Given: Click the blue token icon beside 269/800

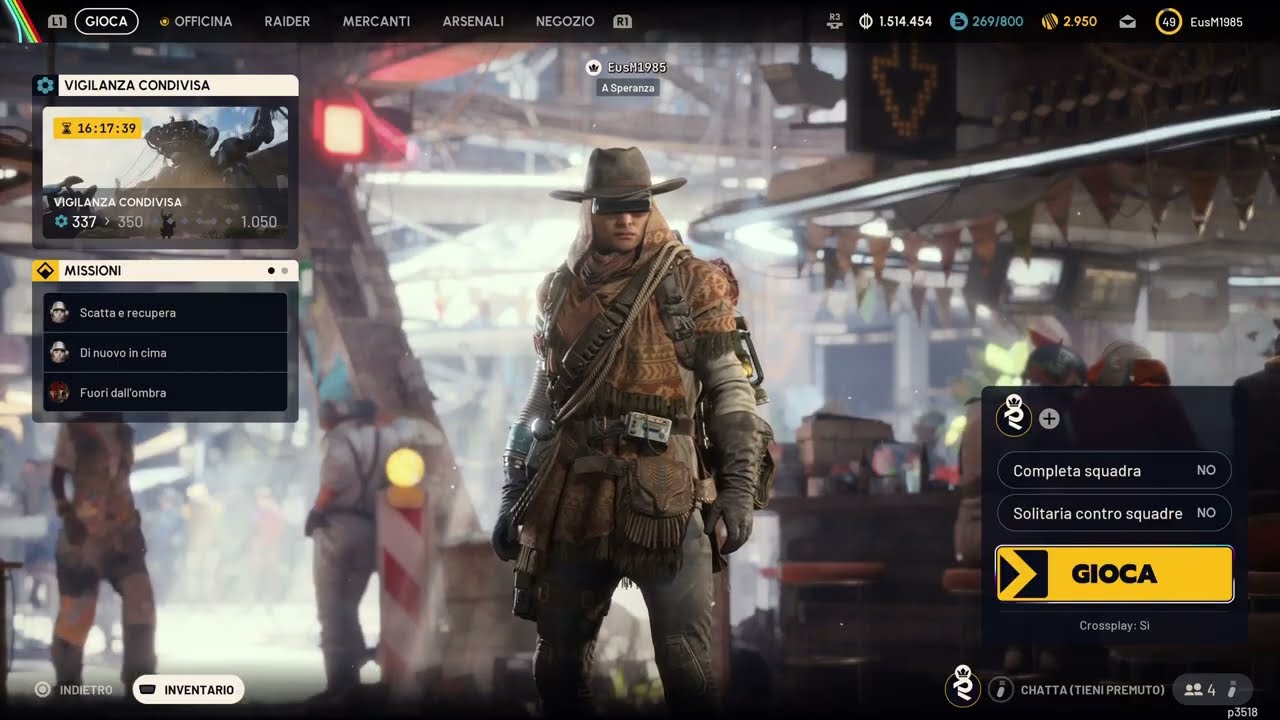Looking at the screenshot, I should pyautogui.click(x=959, y=21).
